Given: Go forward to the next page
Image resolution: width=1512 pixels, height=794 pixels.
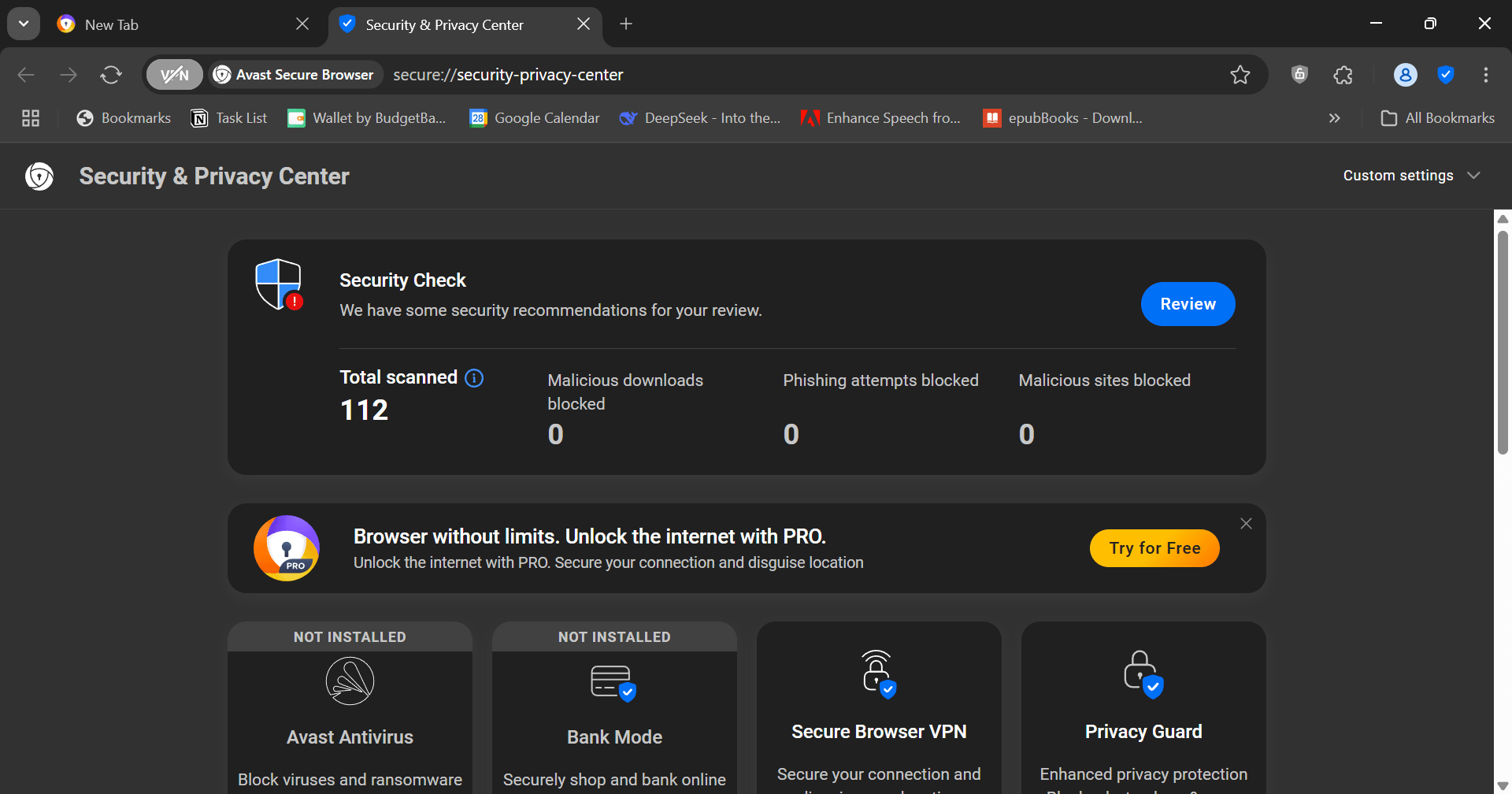Looking at the screenshot, I should [69, 75].
